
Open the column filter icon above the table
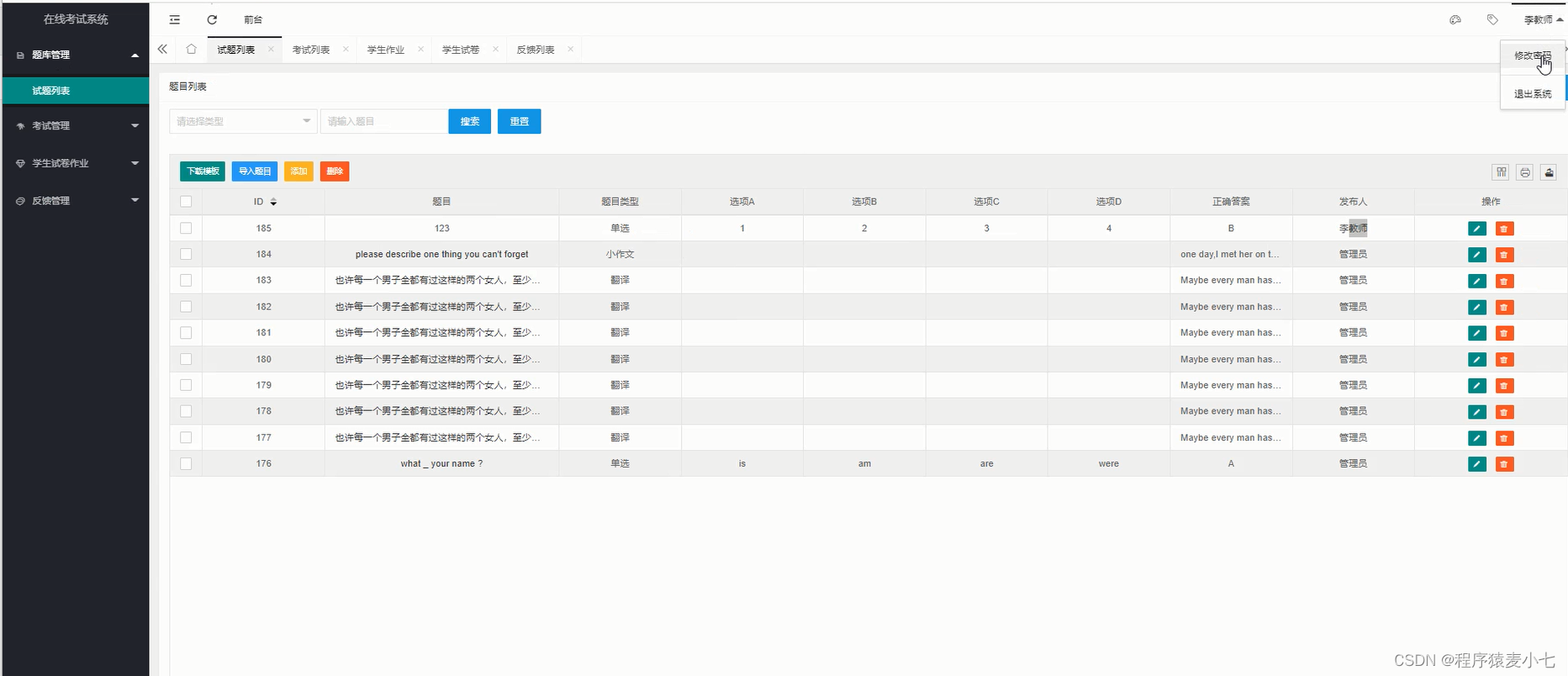1501,172
